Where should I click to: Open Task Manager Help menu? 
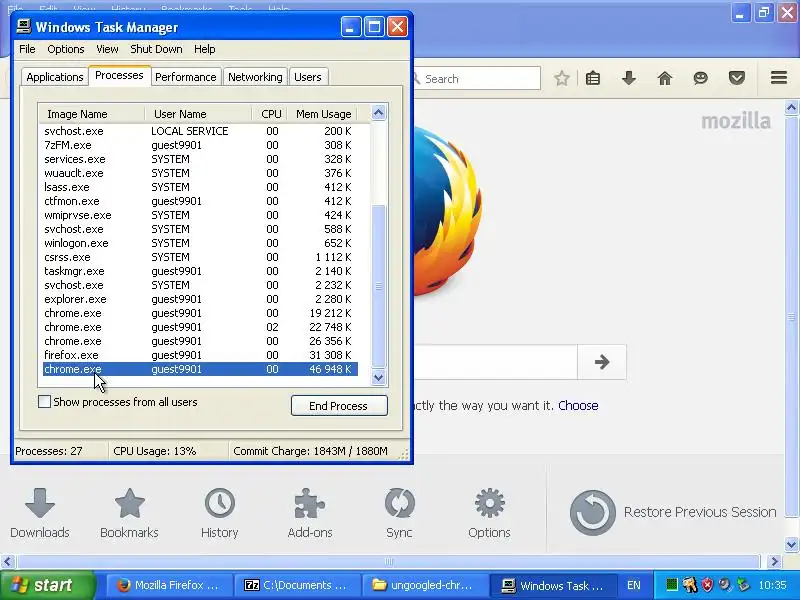205,49
